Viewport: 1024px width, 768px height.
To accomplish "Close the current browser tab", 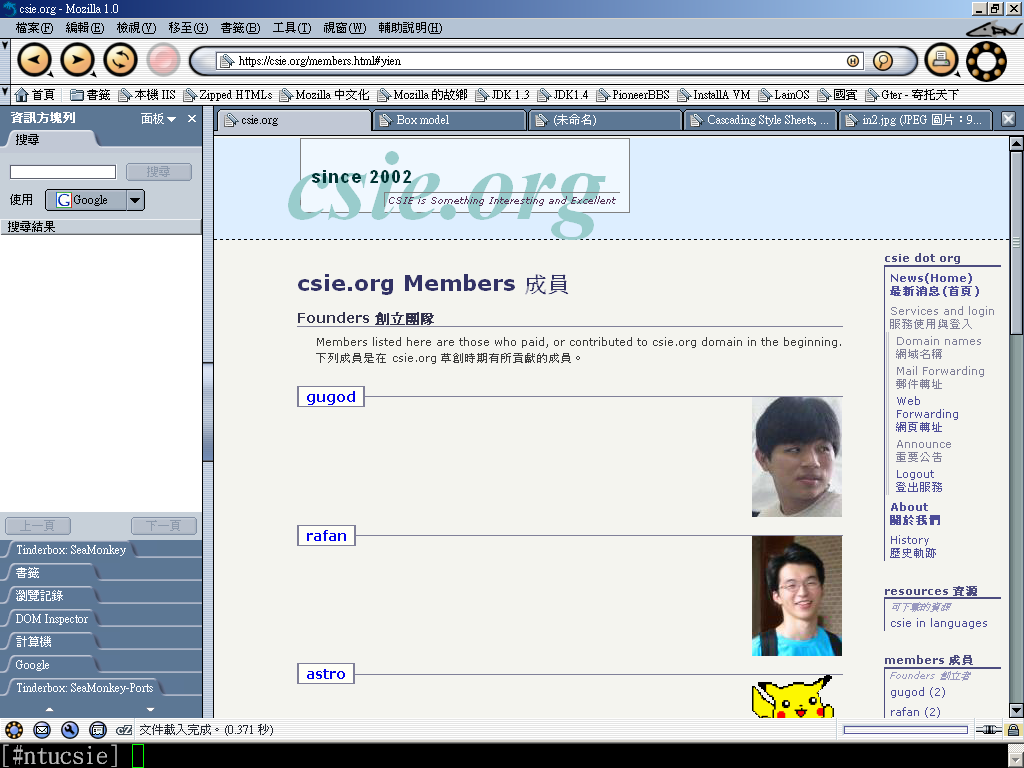I will 1008,119.
